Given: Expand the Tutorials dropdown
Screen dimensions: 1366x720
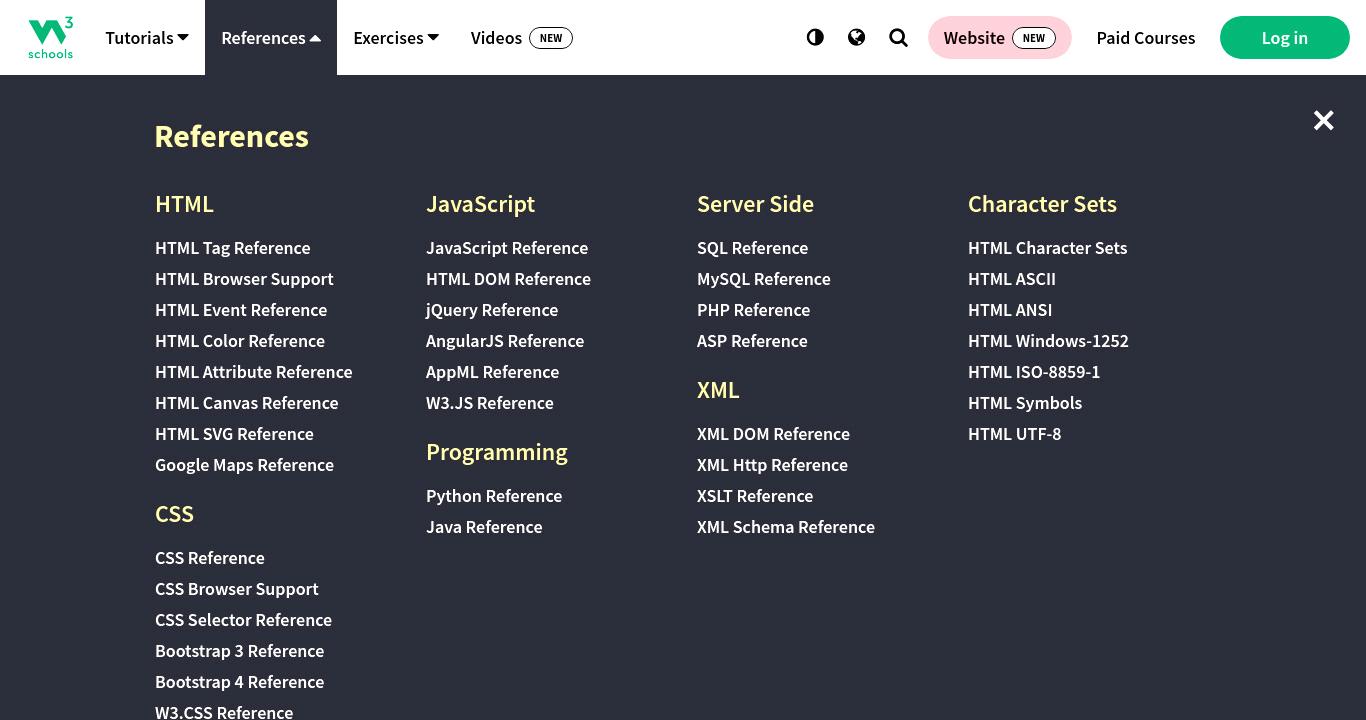Looking at the screenshot, I should (x=147, y=37).
